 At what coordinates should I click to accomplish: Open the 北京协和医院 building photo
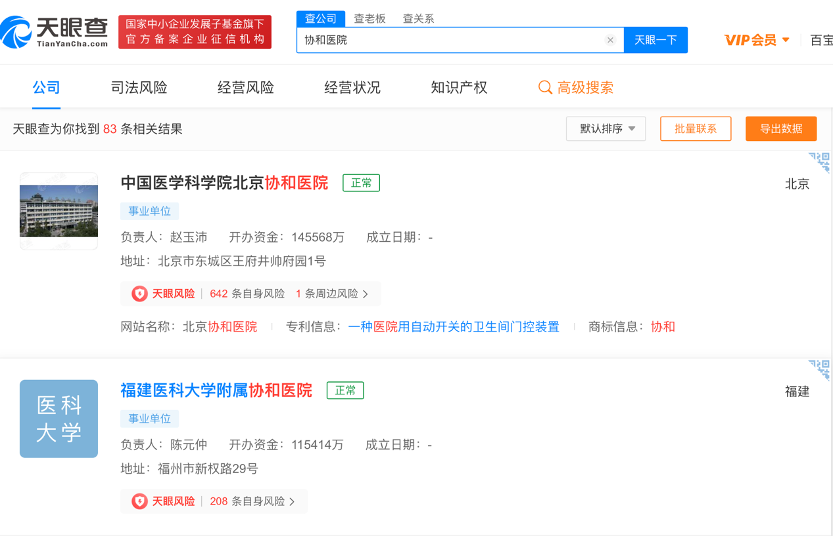click(59, 211)
